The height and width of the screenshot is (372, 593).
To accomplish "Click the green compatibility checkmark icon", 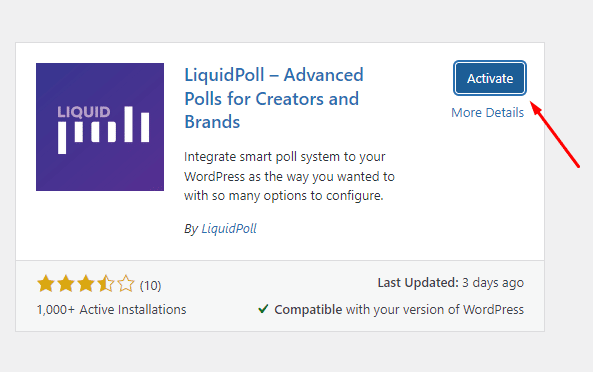I will (x=263, y=309).
